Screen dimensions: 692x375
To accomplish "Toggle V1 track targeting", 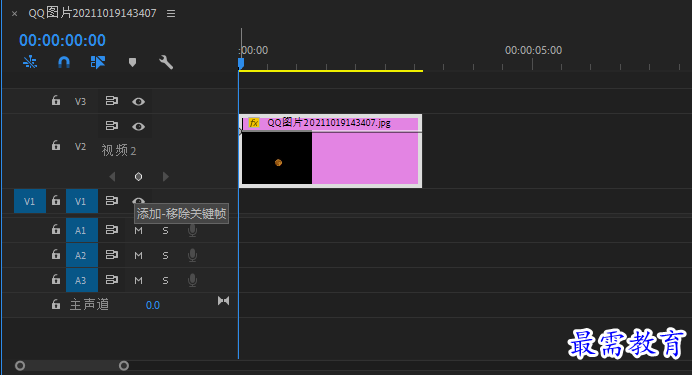I will pos(82,201).
